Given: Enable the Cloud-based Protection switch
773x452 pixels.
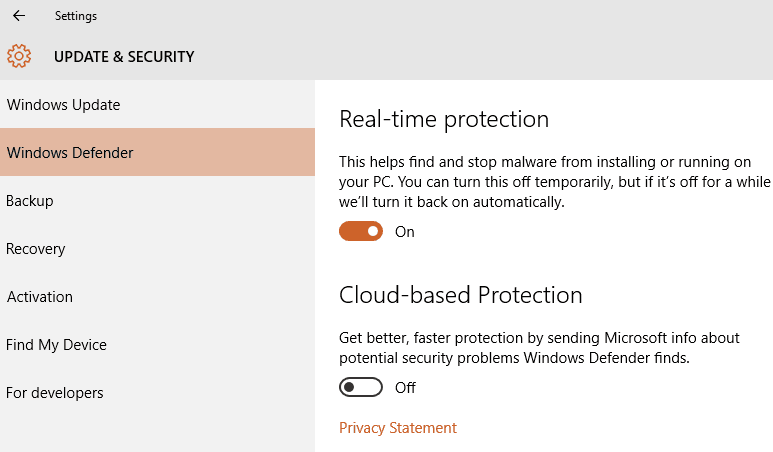Looking at the screenshot, I should (x=361, y=387).
